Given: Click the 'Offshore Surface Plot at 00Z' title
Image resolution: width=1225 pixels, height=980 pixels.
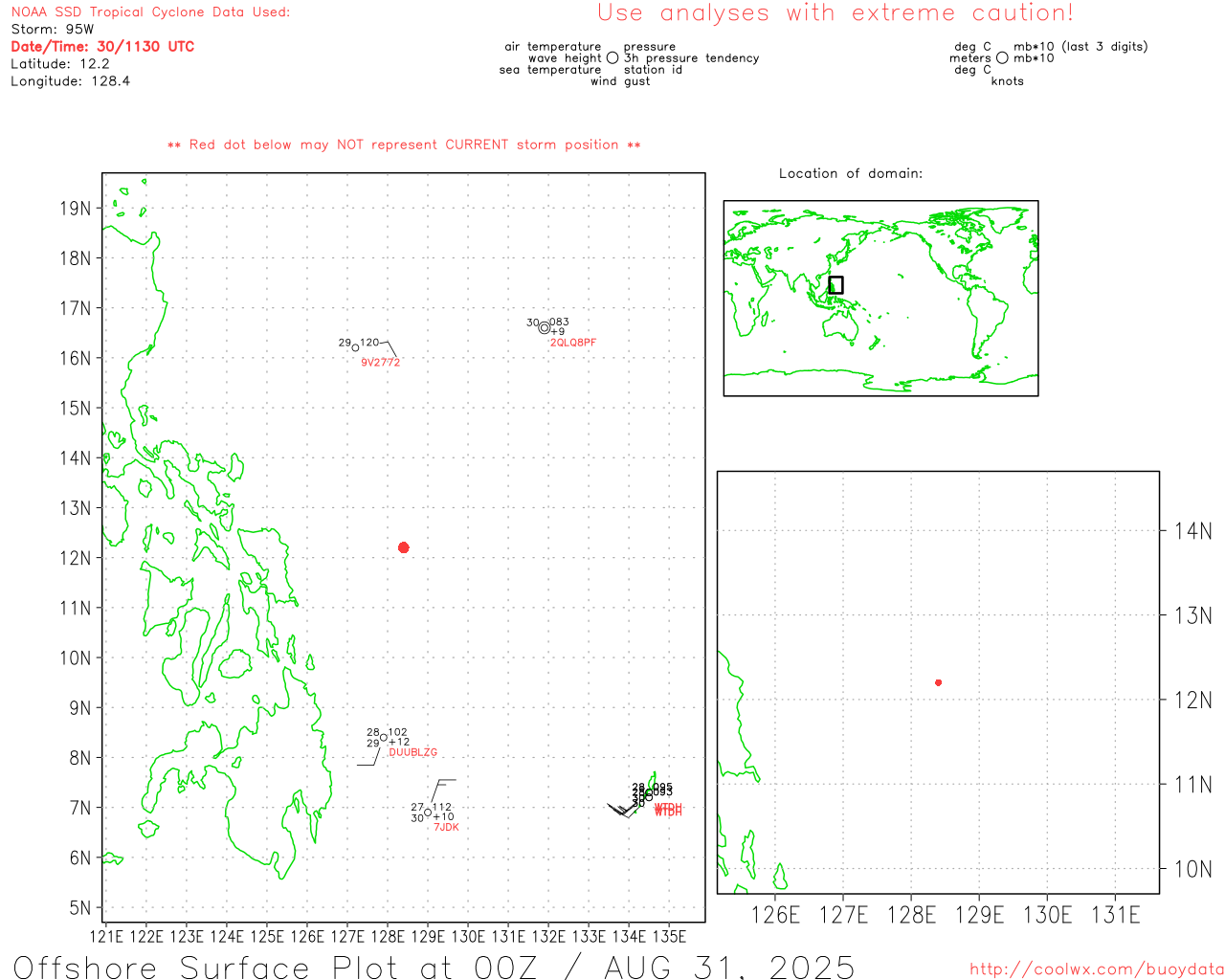Looking at the screenshot, I should [x=276, y=967].
